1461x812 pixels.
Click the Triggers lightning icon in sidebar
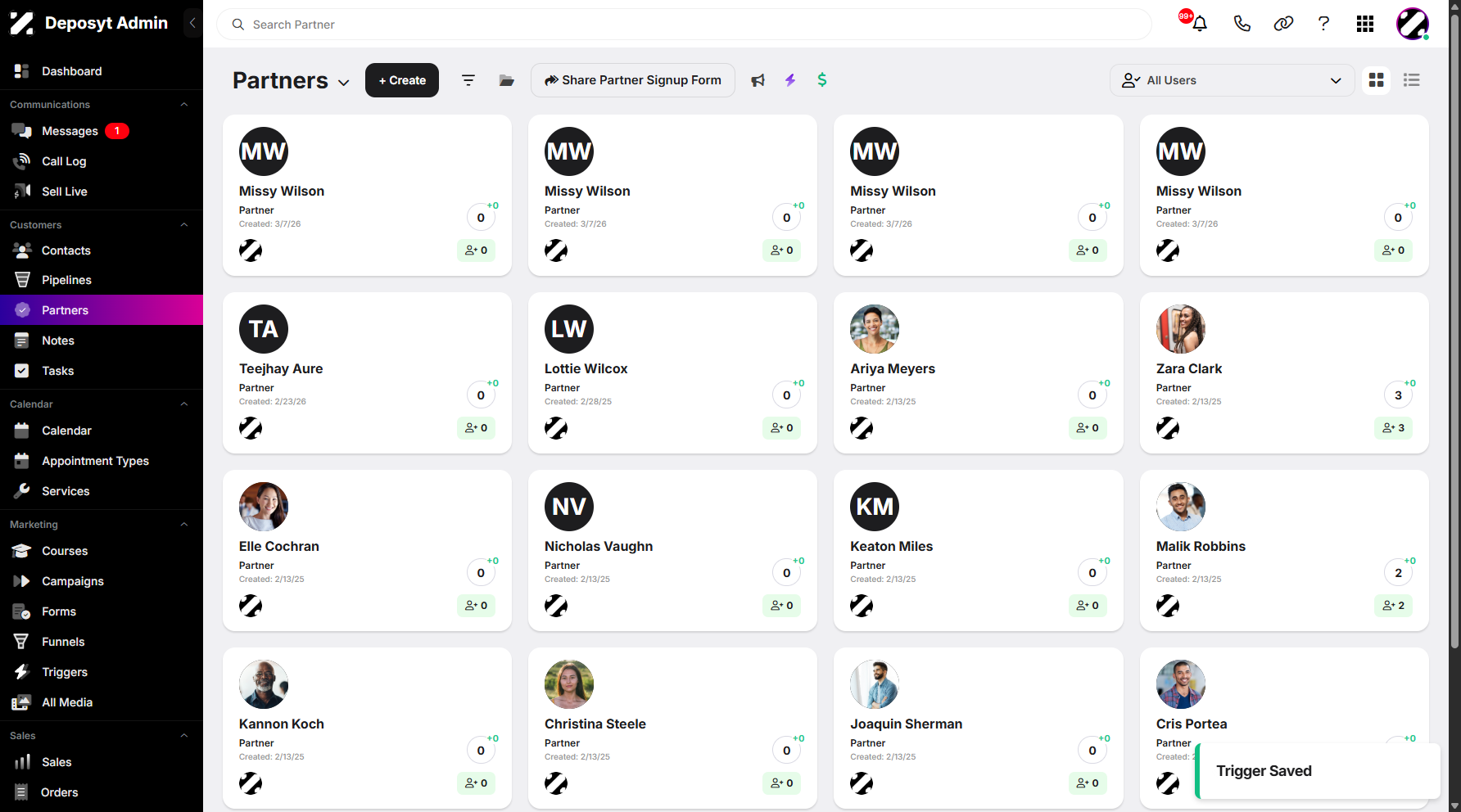(x=22, y=672)
